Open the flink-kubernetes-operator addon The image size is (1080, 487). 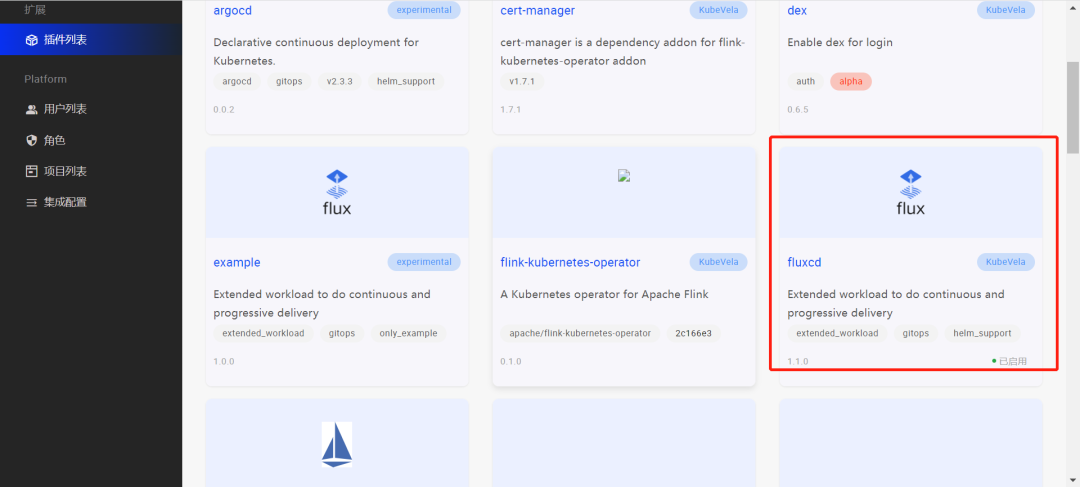570,262
